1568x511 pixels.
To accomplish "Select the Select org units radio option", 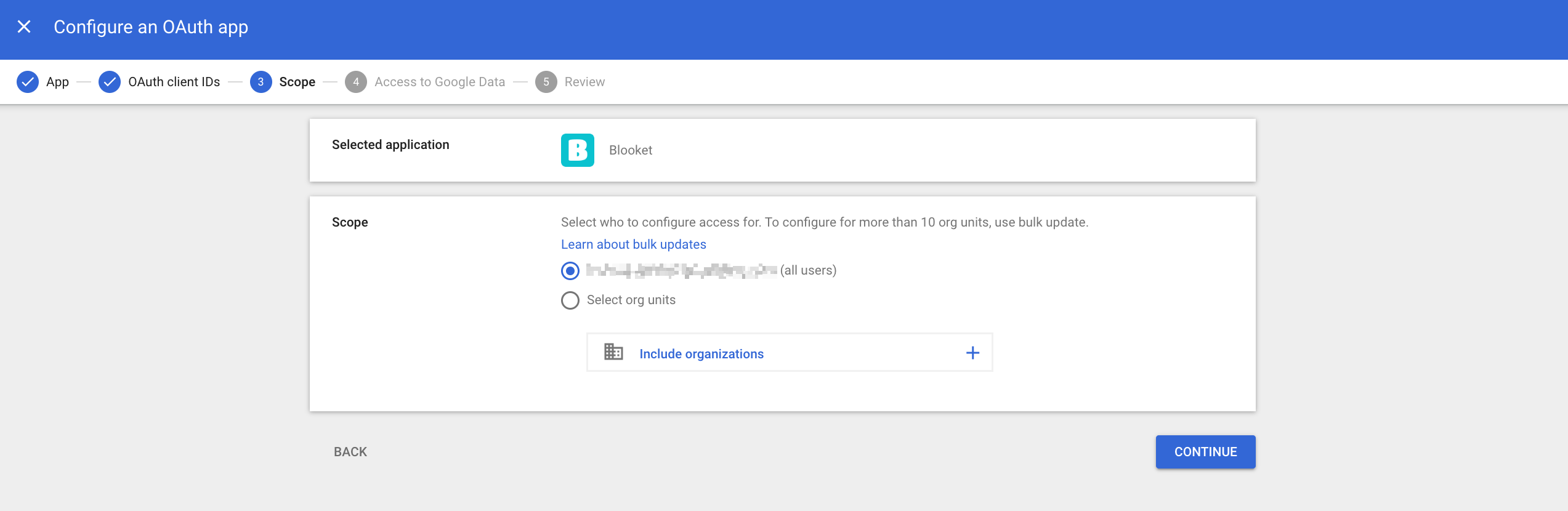I will pyautogui.click(x=570, y=300).
